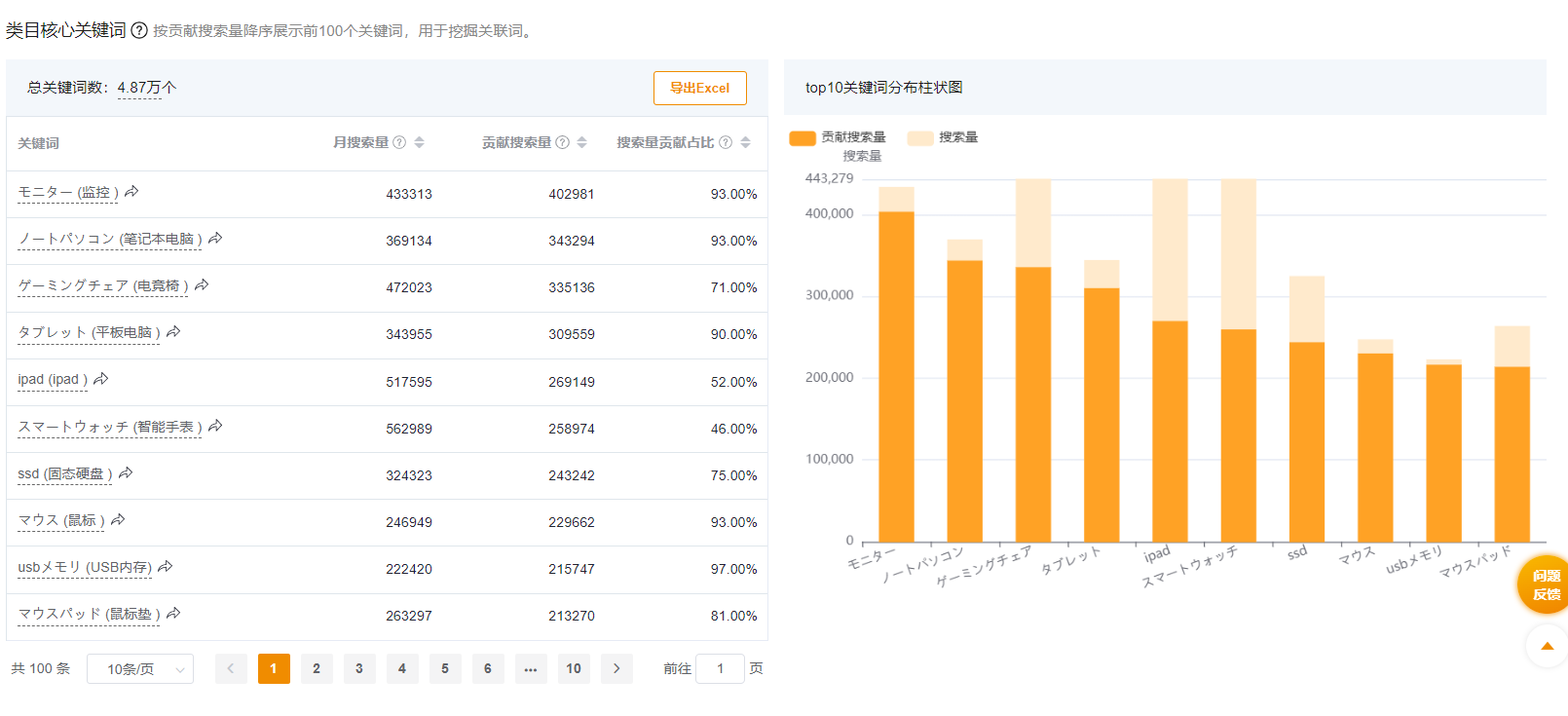Click the share arrow beside マウスパッド keyword

(173, 614)
